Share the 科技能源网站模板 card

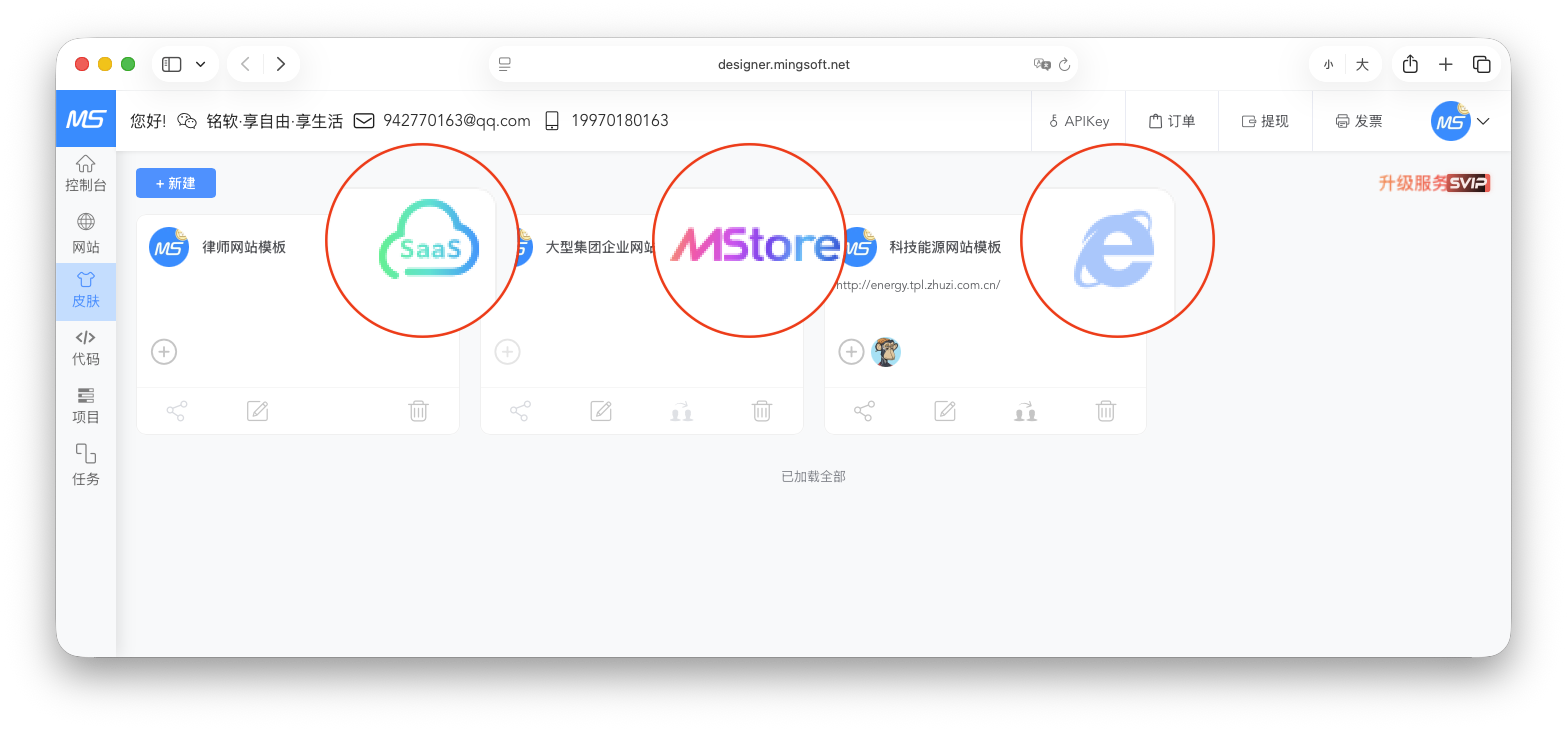(x=864, y=411)
